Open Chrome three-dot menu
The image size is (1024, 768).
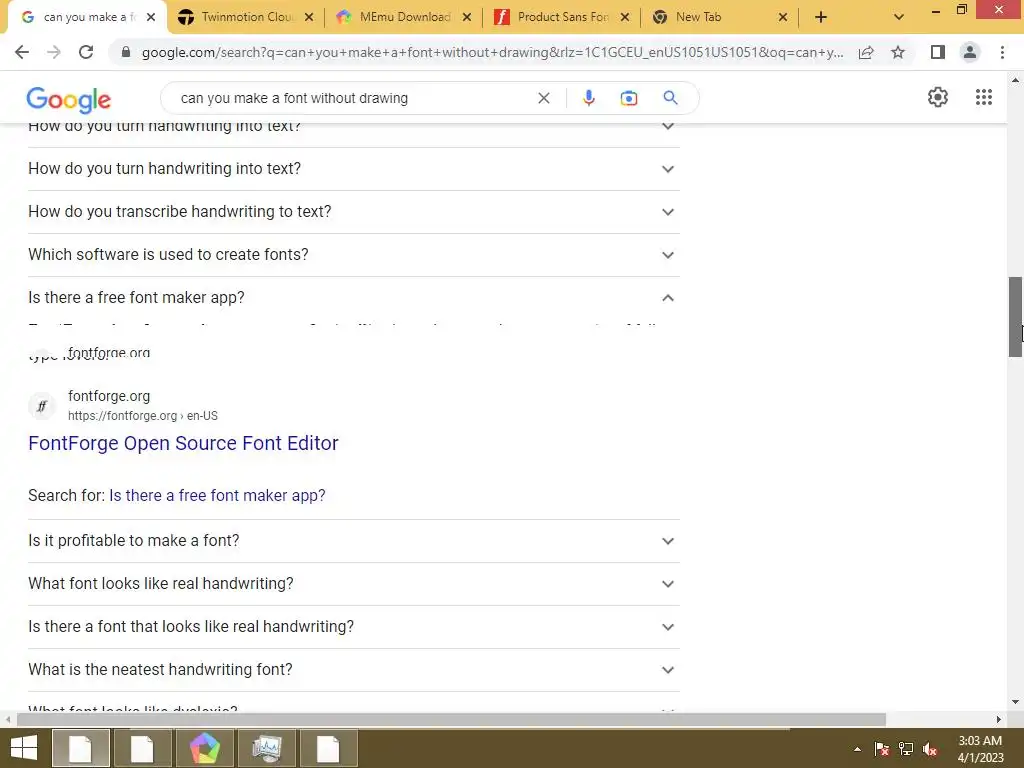click(1002, 52)
